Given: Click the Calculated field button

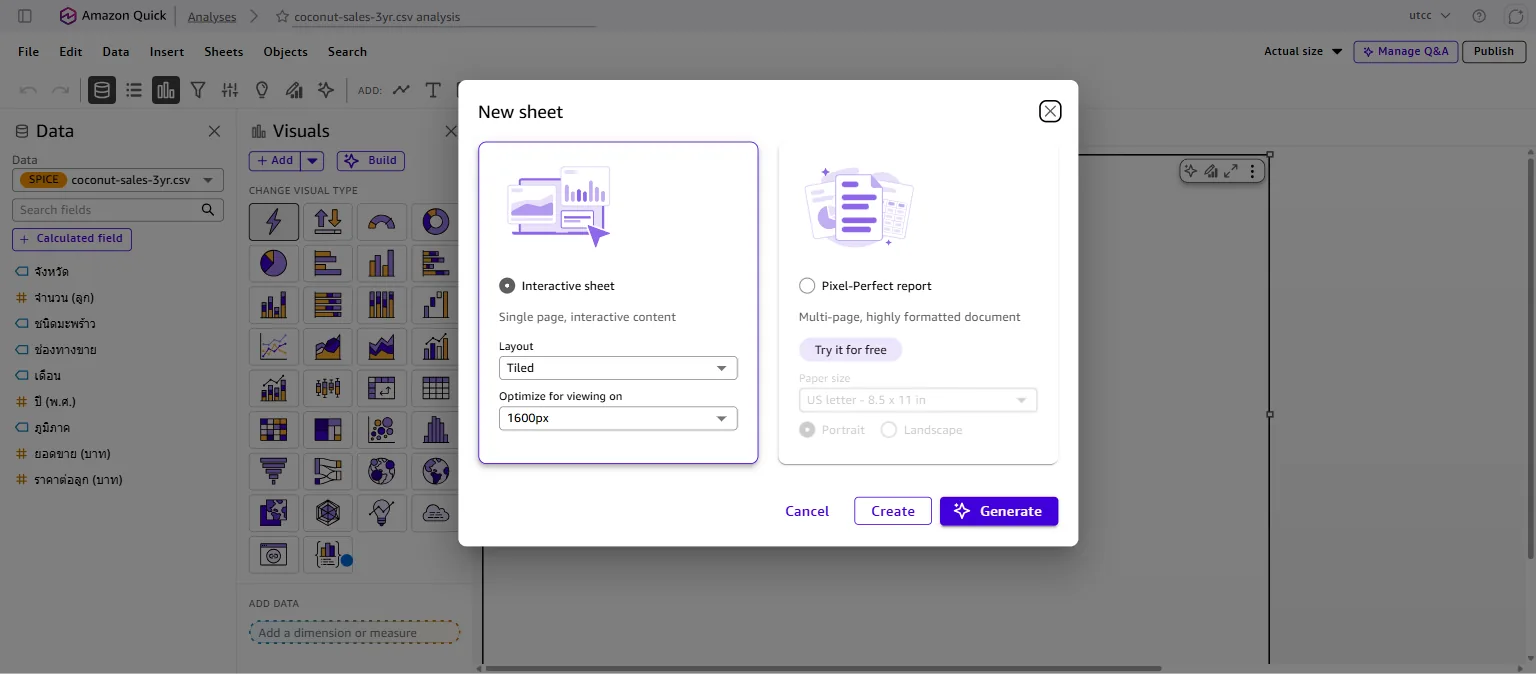Looking at the screenshot, I should point(72,239).
